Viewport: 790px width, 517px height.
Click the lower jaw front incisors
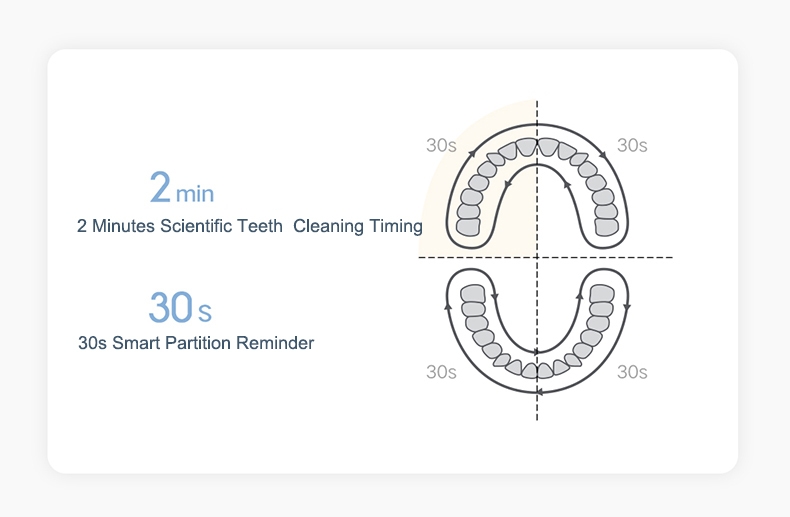click(537, 370)
